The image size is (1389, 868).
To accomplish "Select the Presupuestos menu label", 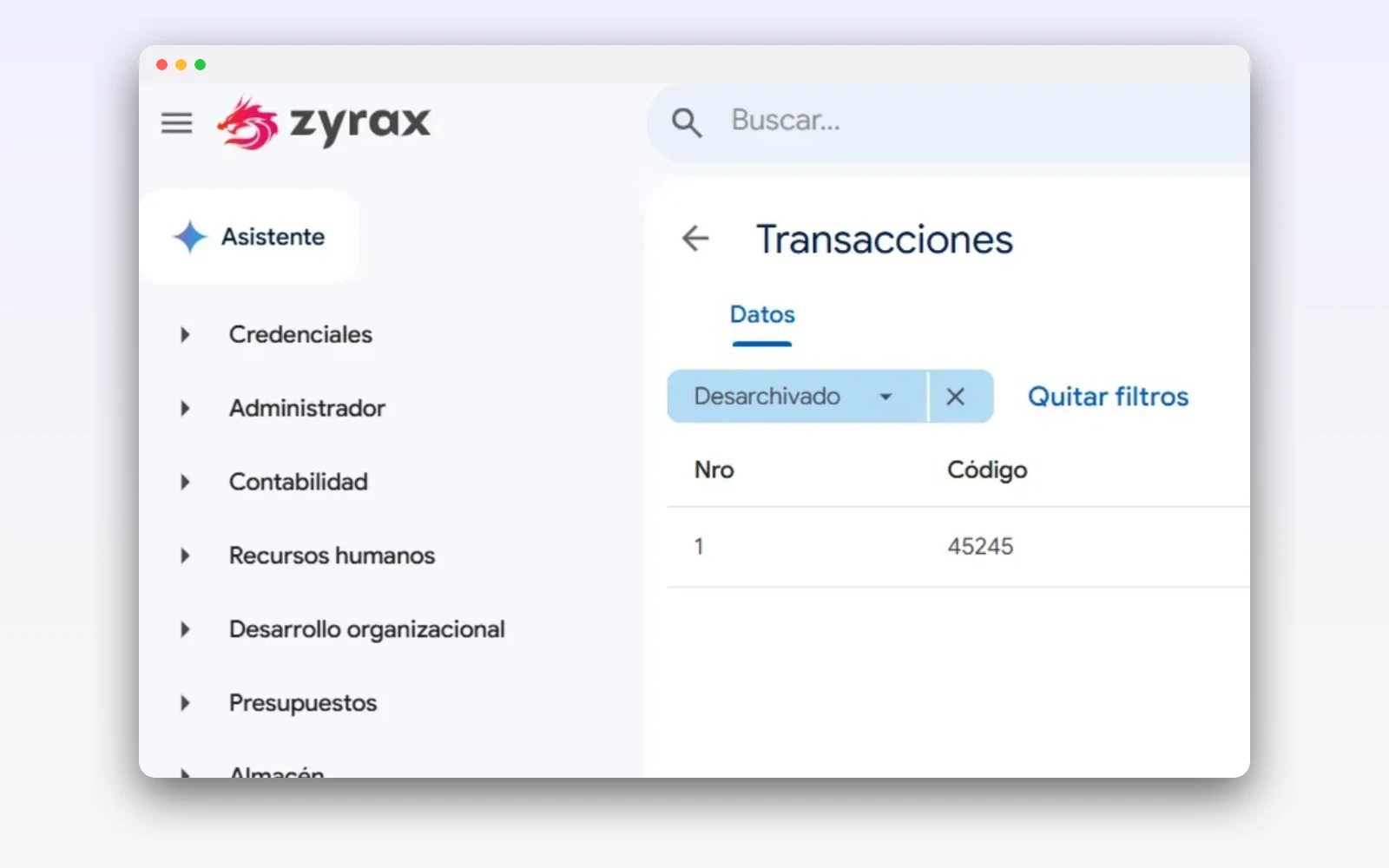I will (303, 703).
